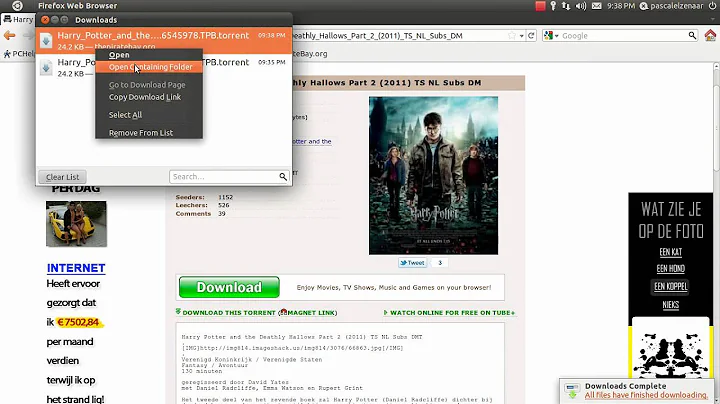Screen dimensions: 720x404
Task: Click the Leechers count 526
Action: 224,205
